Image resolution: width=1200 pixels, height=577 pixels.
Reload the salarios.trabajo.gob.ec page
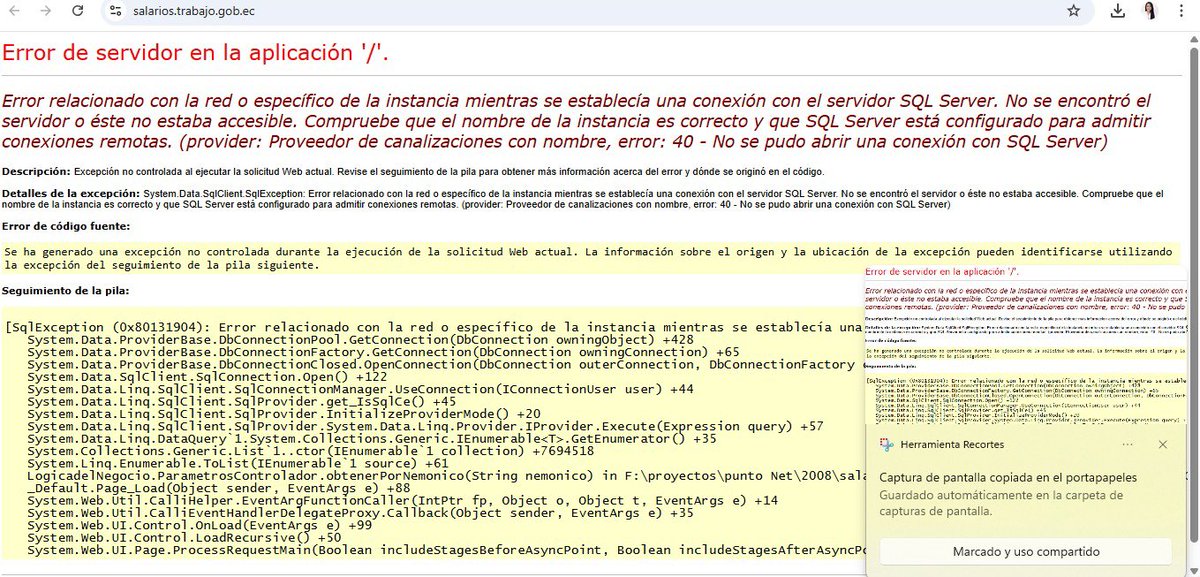[x=80, y=11]
